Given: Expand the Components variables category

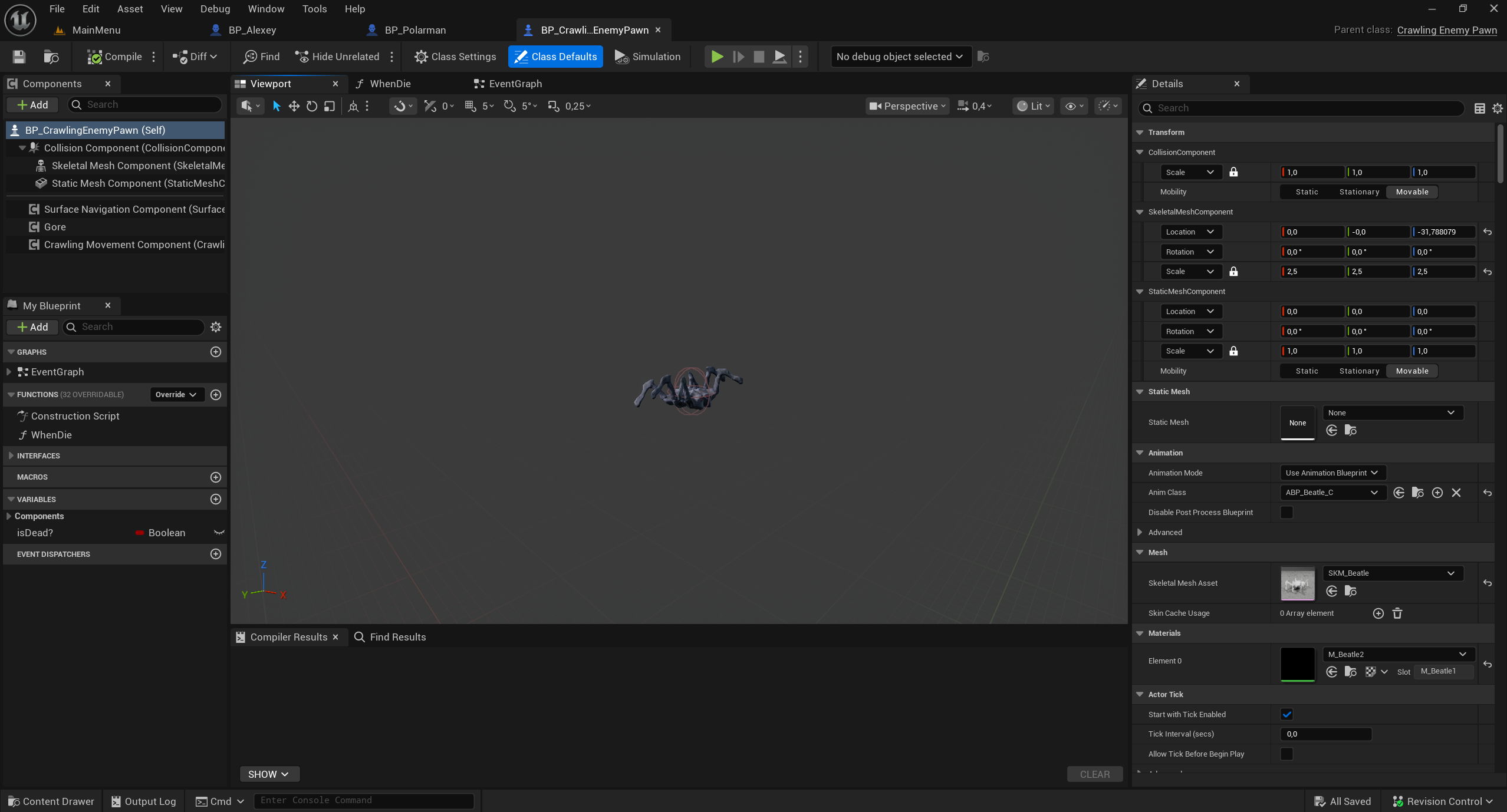Looking at the screenshot, I should (x=9, y=516).
